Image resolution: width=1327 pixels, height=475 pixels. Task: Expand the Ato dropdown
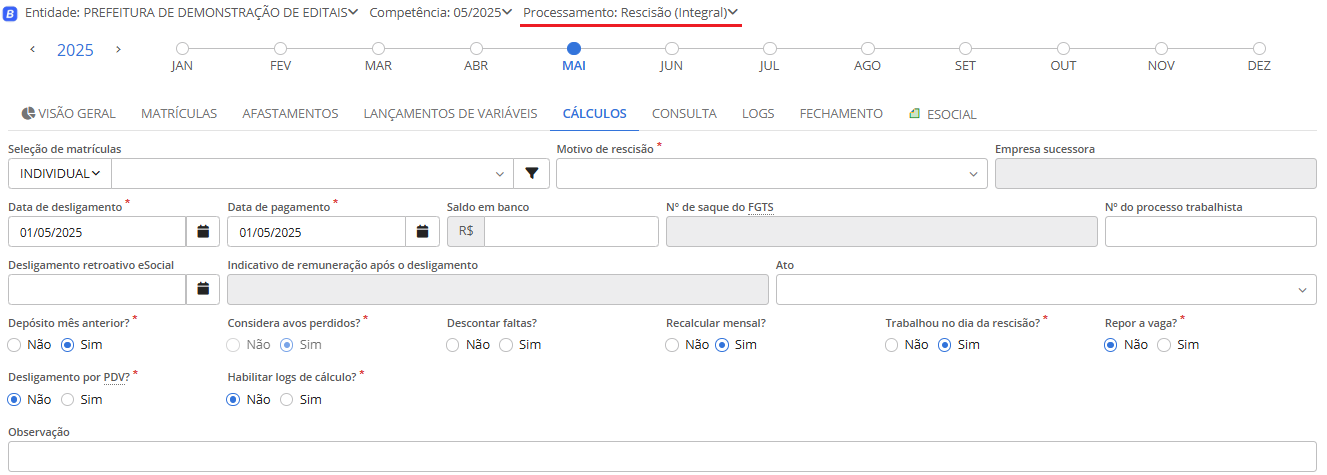click(1045, 289)
